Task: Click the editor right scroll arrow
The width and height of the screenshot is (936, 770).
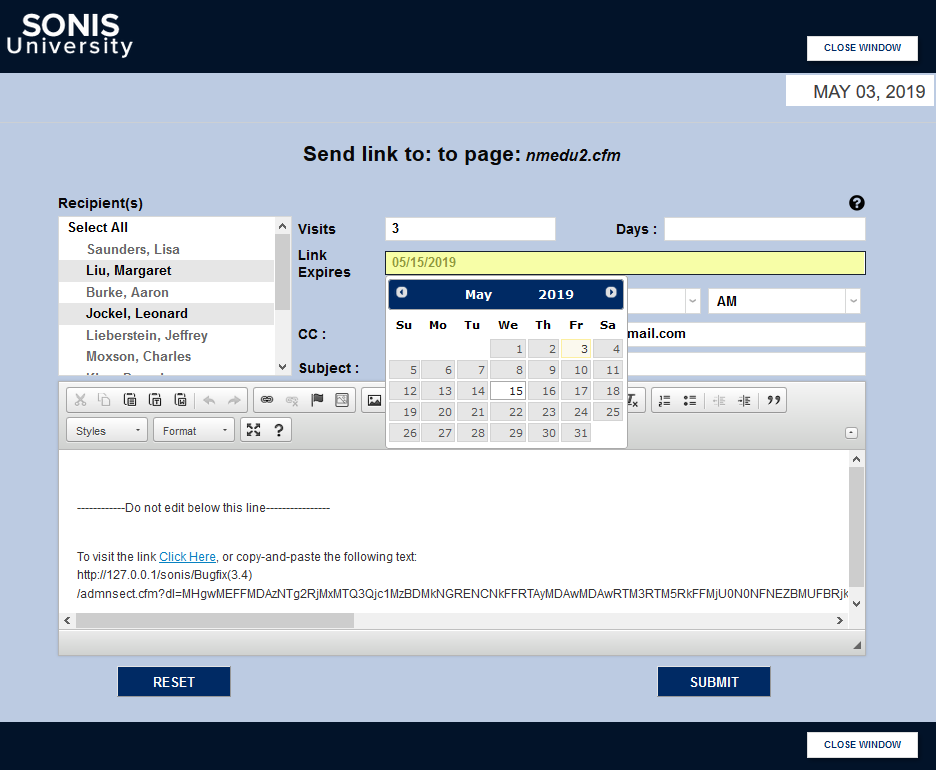Action: 840,620
